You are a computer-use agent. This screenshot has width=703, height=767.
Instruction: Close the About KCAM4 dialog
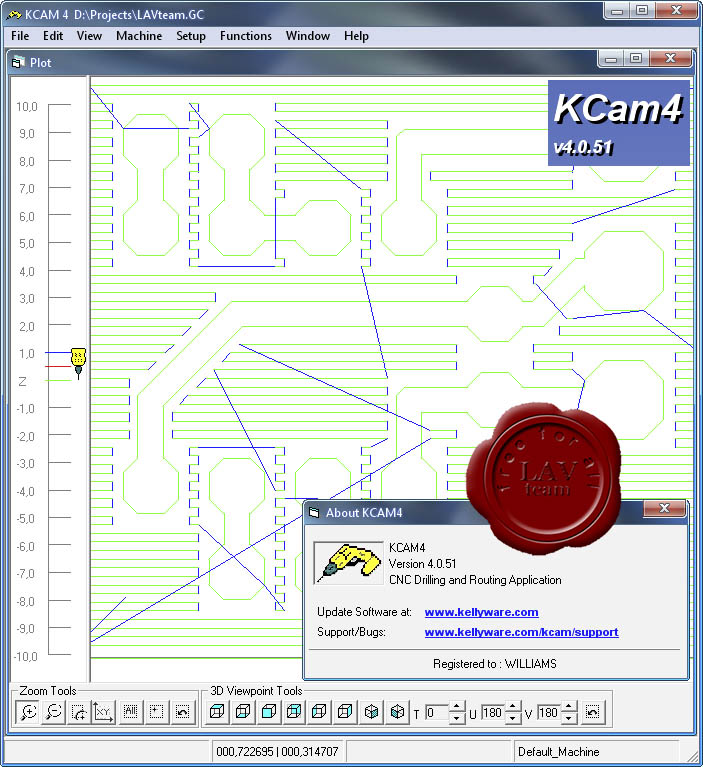pos(664,508)
